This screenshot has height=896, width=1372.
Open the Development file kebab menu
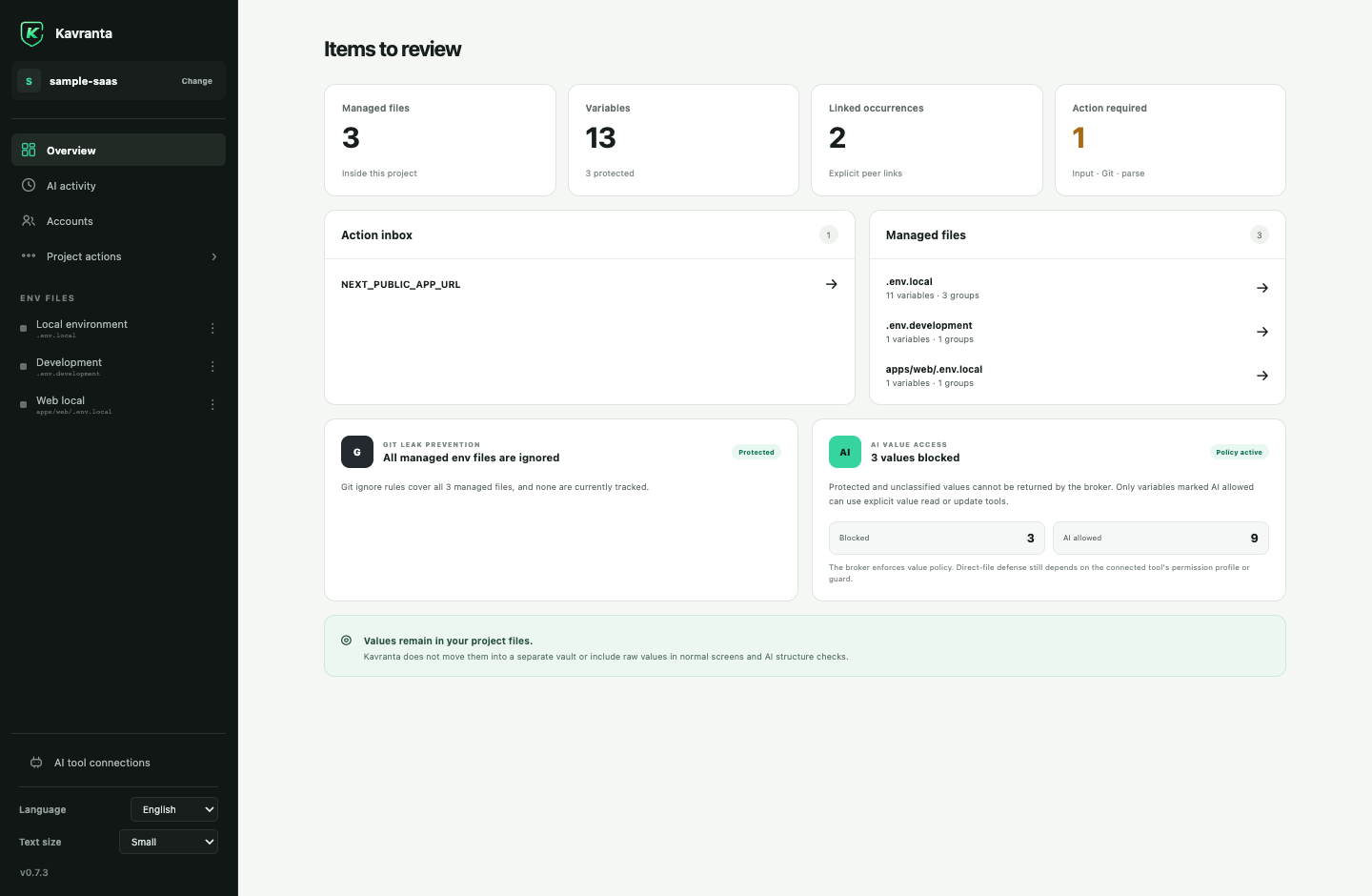[212, 366]
